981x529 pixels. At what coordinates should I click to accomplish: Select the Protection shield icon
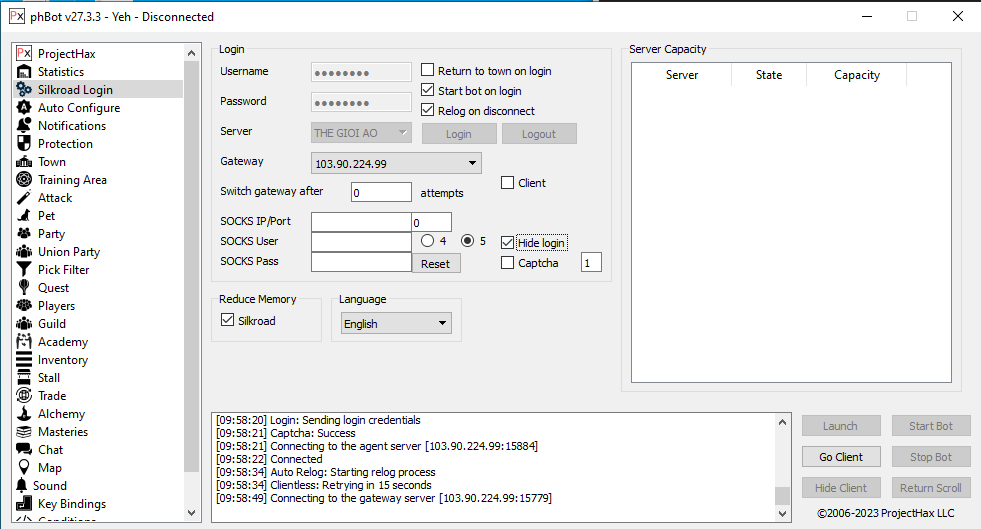click(24, 144)
